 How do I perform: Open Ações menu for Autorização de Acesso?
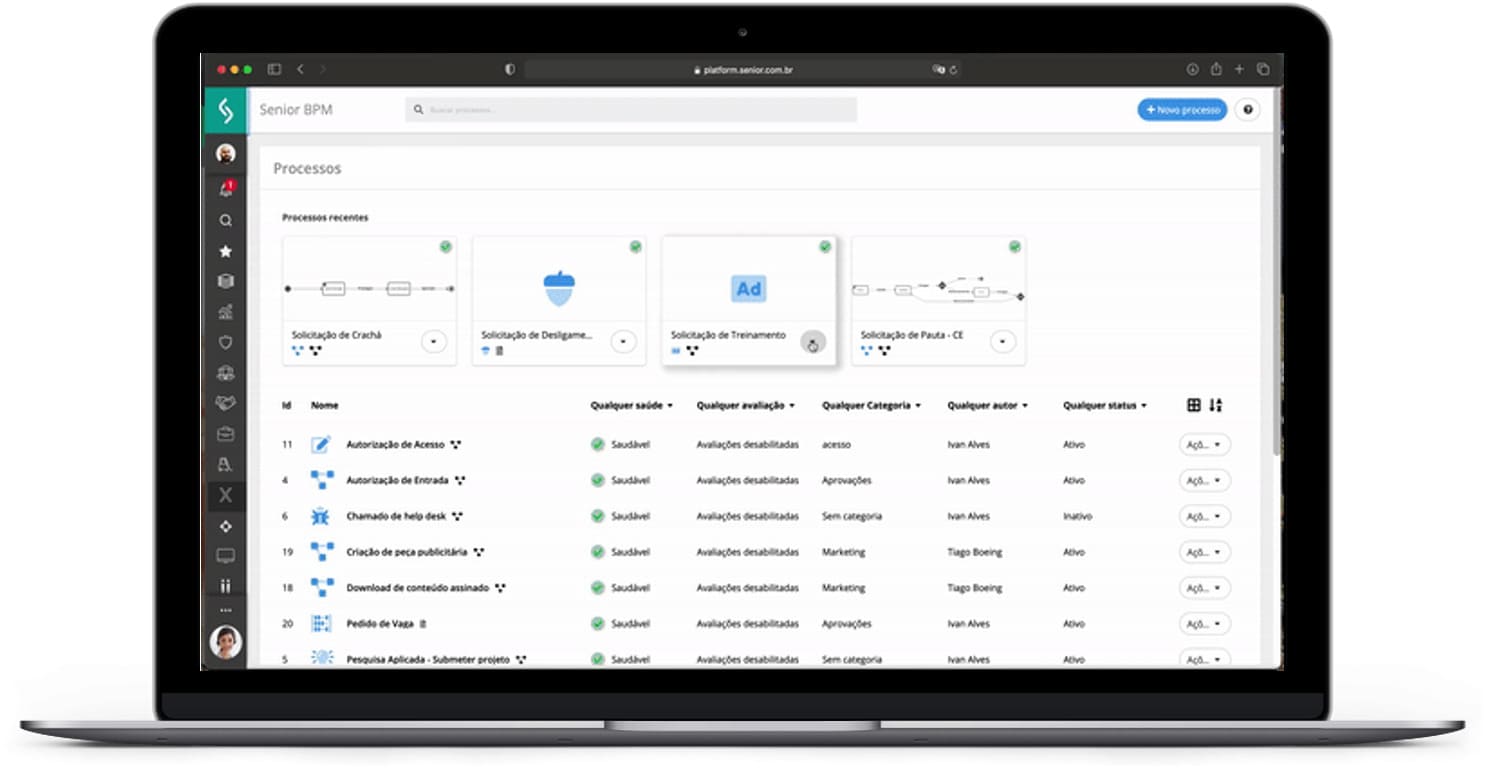click(x=1204, y=445)
